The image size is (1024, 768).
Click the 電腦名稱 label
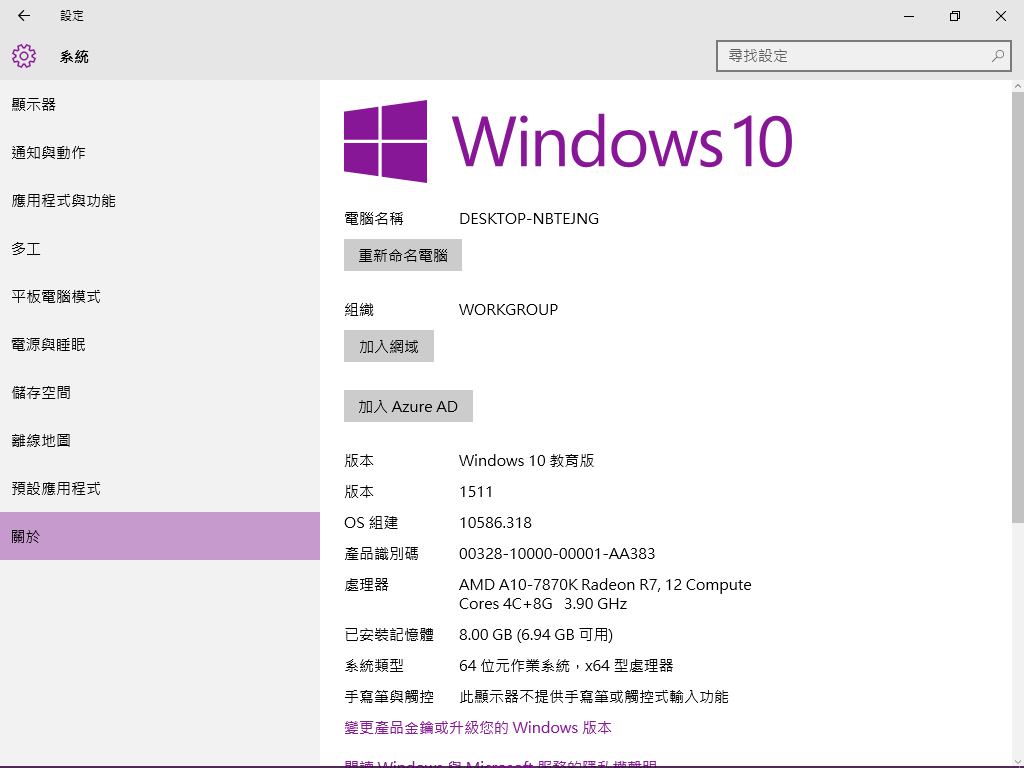click(374, 219)
